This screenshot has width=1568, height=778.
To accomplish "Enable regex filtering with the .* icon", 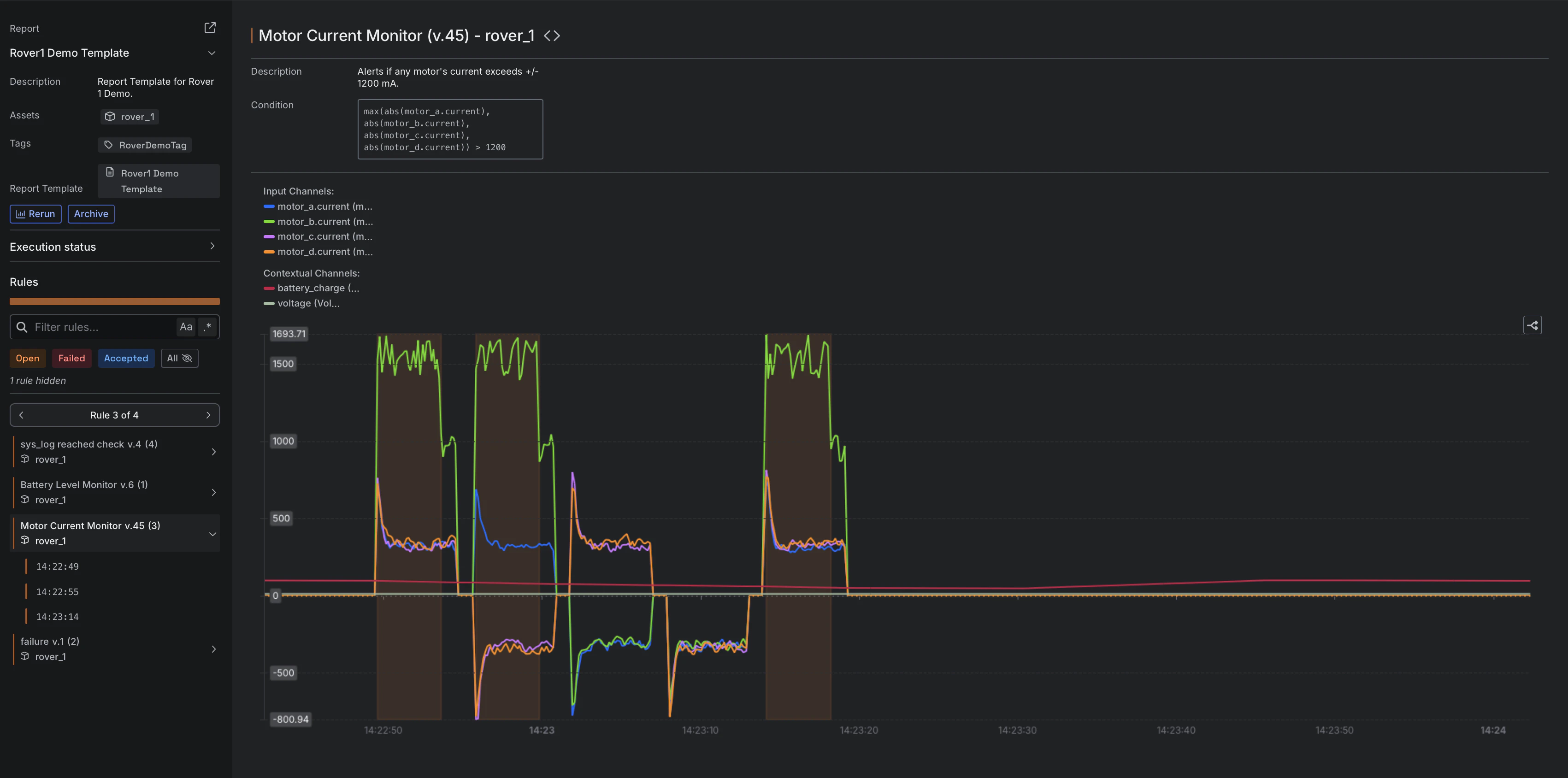I will (207, 327).
